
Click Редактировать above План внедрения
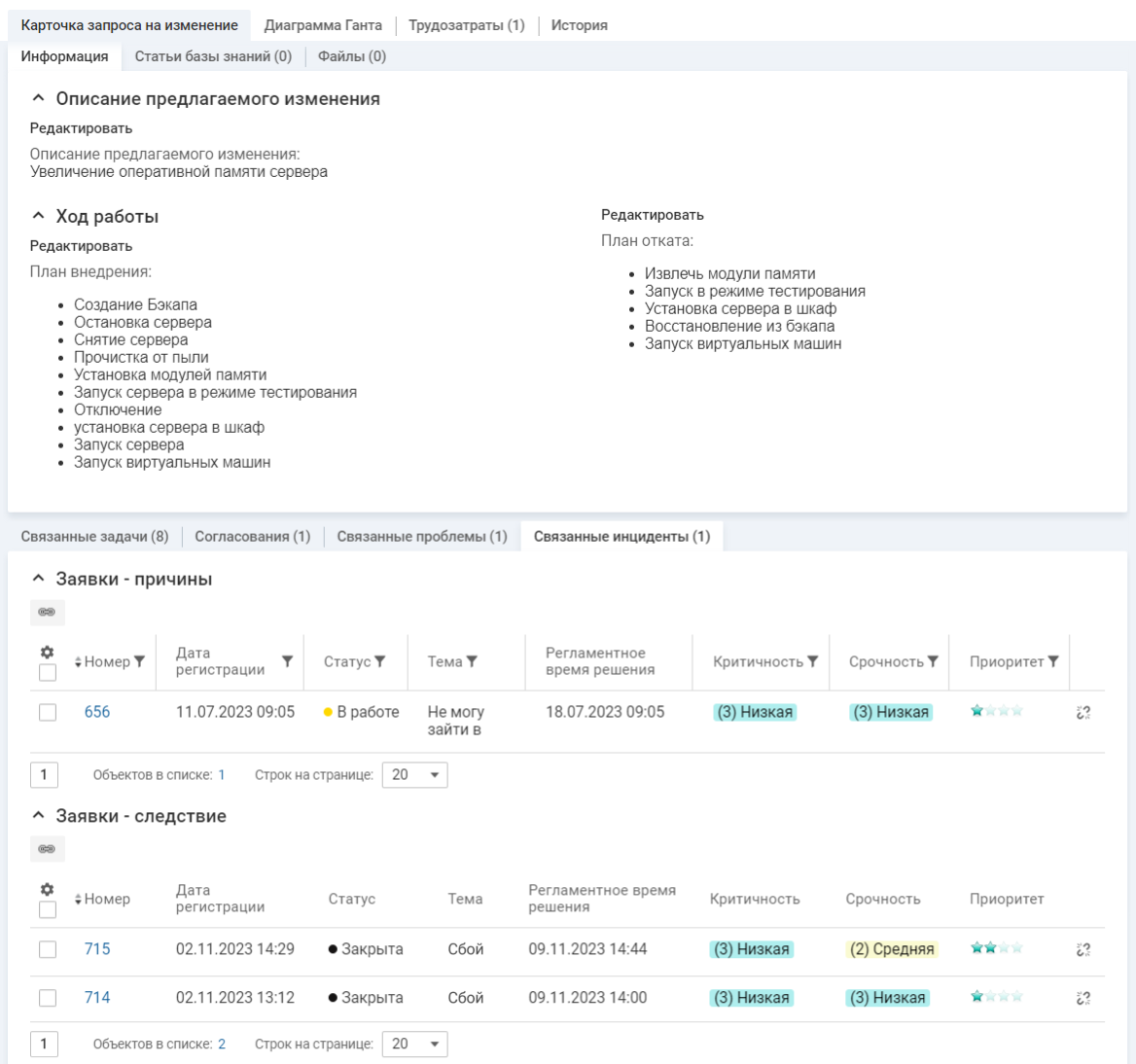pyautogui.click(x=81, y=246)
